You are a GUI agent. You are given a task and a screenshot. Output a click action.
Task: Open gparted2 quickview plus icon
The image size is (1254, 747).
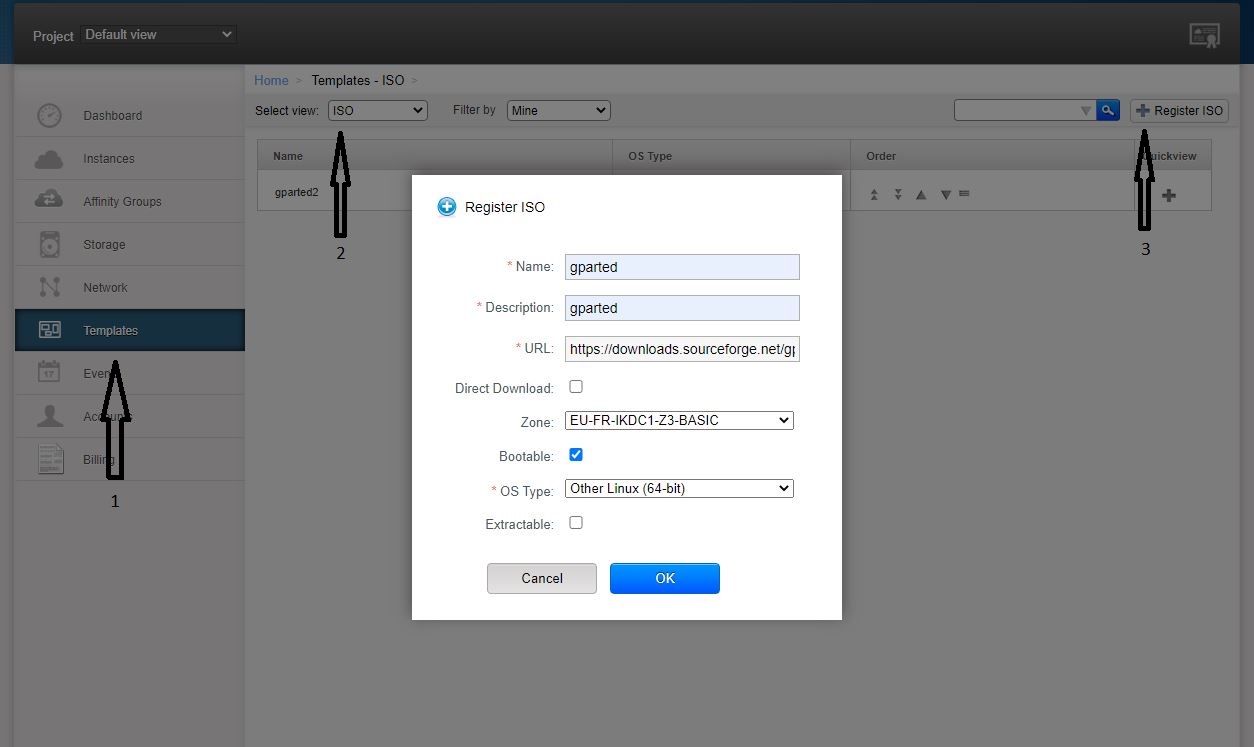point(1168,195)
